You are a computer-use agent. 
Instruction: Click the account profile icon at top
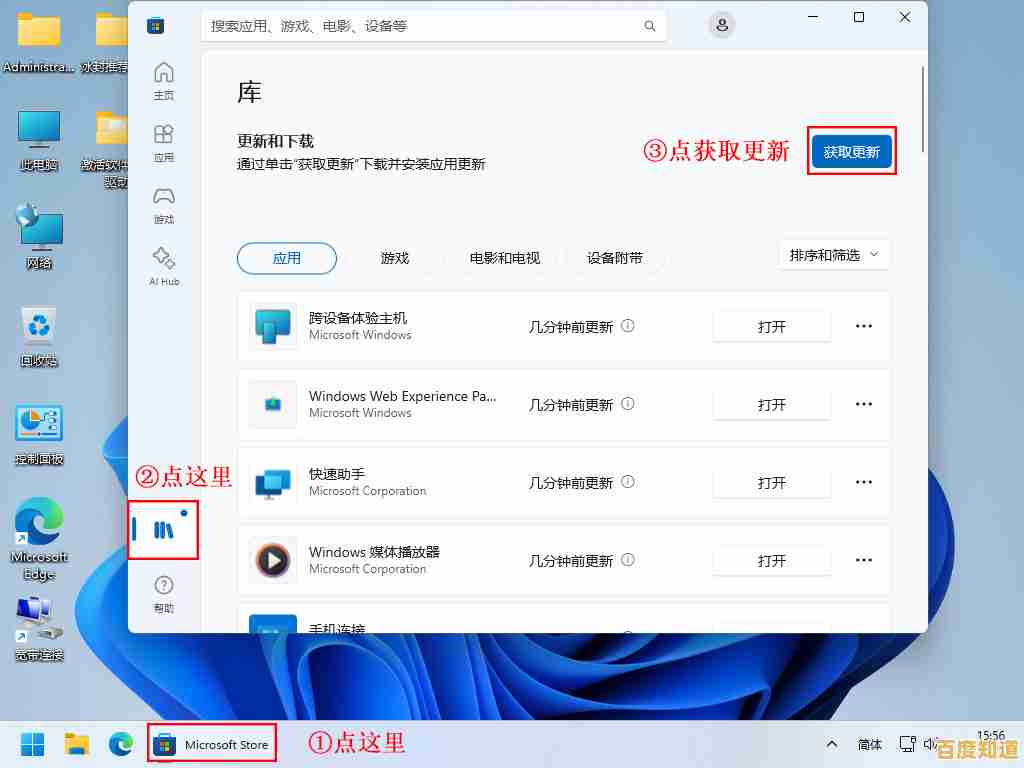[722, 25]
